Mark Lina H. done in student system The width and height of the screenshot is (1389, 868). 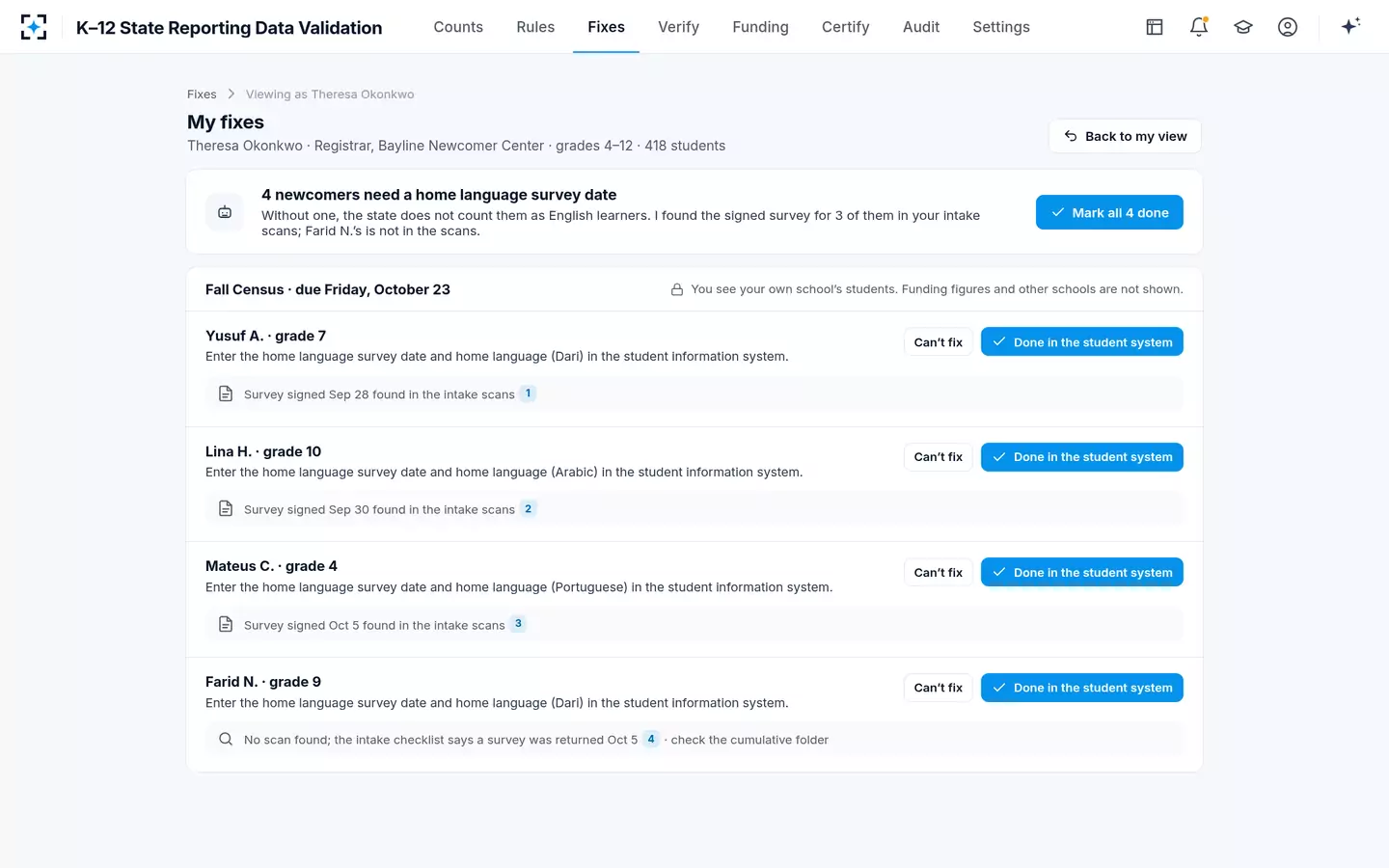[1082, 457]
